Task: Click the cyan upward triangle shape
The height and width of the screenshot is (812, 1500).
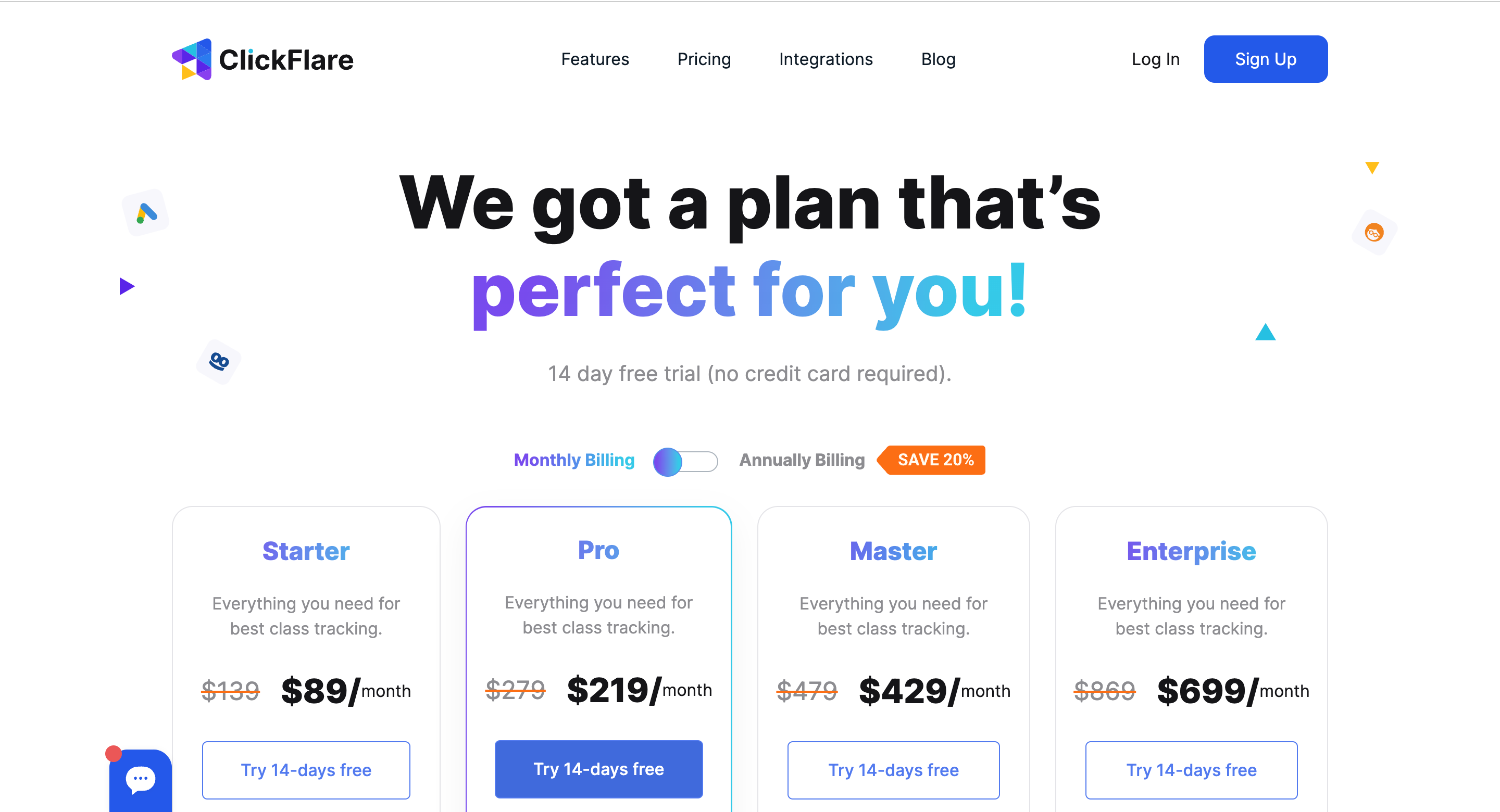Action: (1265, 332)
